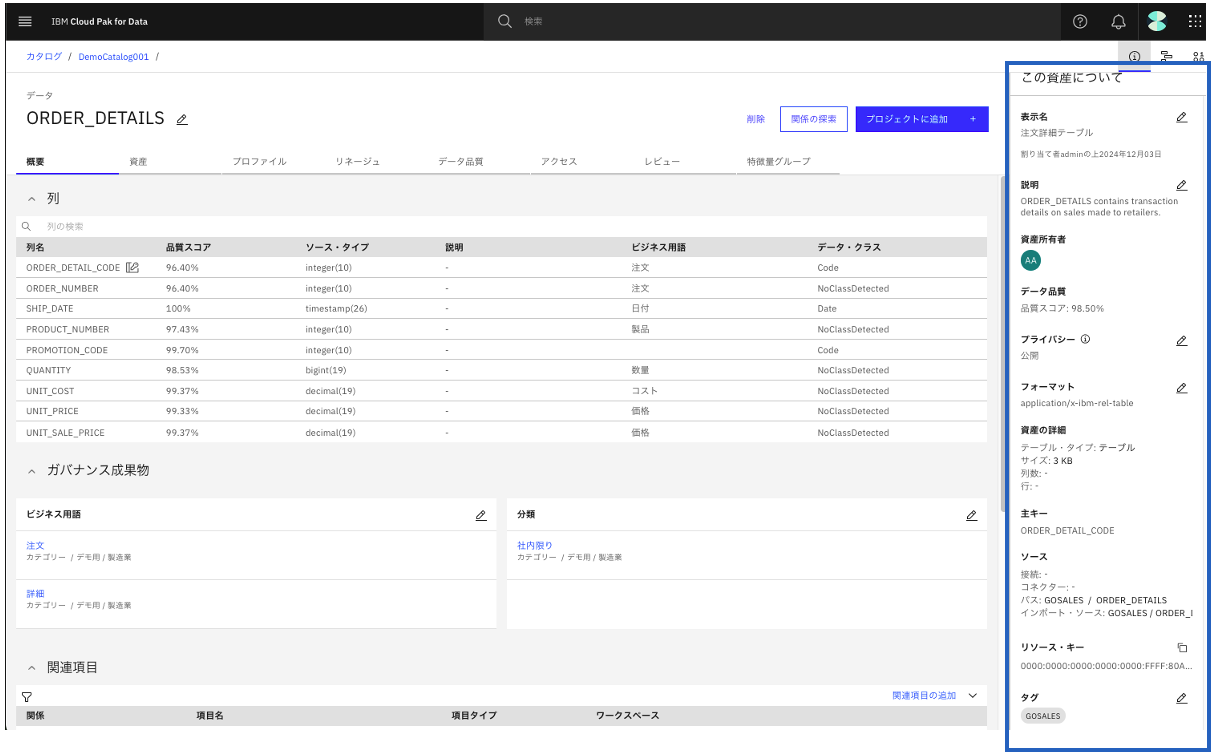Edit the tags タグ
Screen dimensions: 1220x755
pos(1181,698)
